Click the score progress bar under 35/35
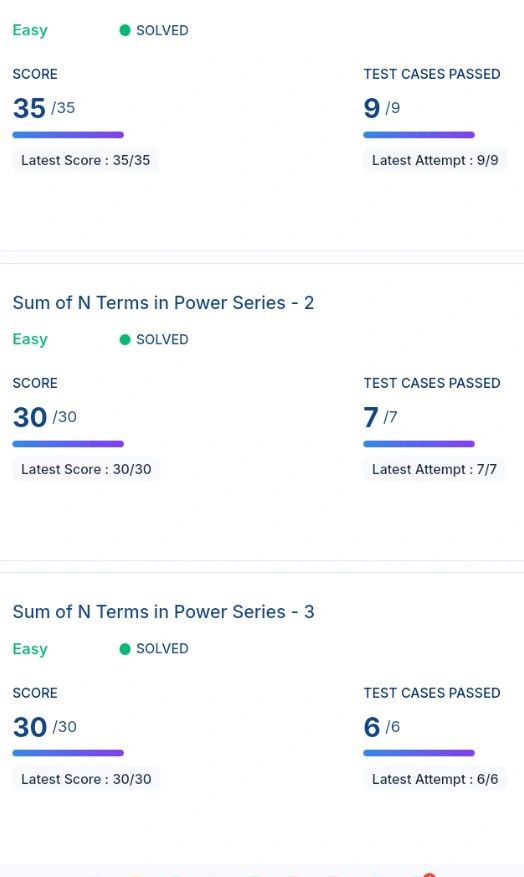The width and height of the screenshot is (524, 877). pyautogui.click(x=68, y=135)
